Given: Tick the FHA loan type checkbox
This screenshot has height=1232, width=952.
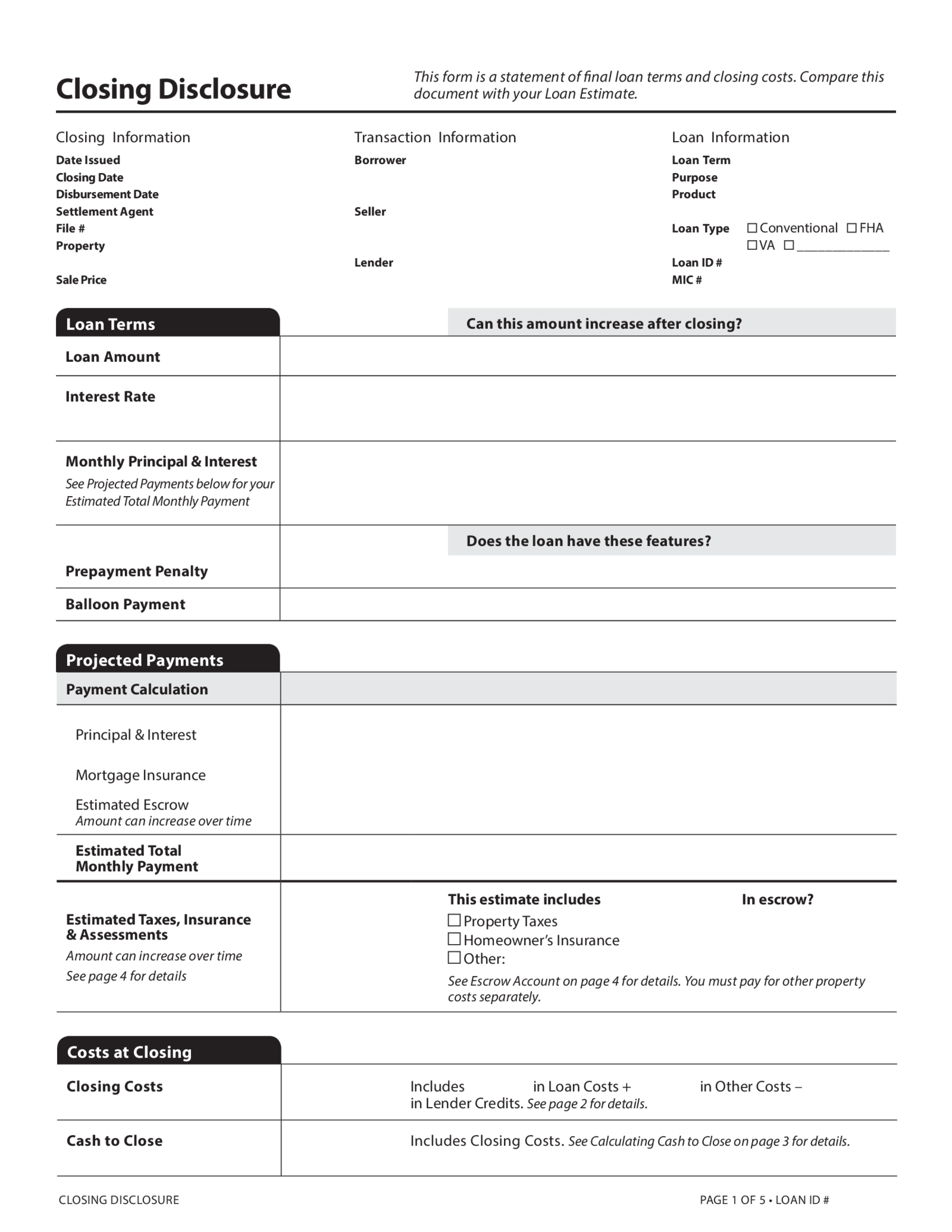Looking at the screenshot, I should click(x=851, y=228).
